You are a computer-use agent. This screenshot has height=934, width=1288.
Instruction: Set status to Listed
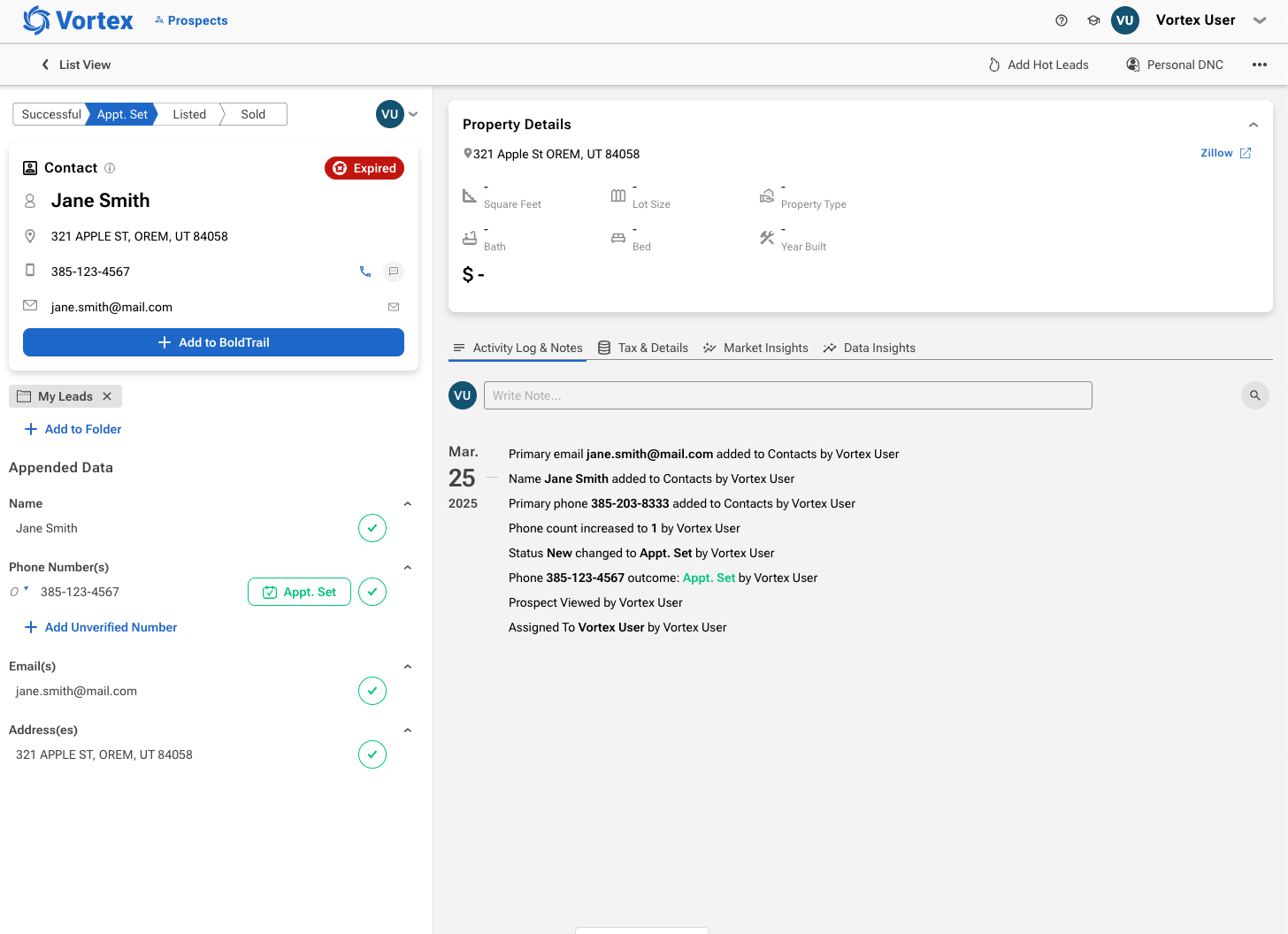point(189,114)
